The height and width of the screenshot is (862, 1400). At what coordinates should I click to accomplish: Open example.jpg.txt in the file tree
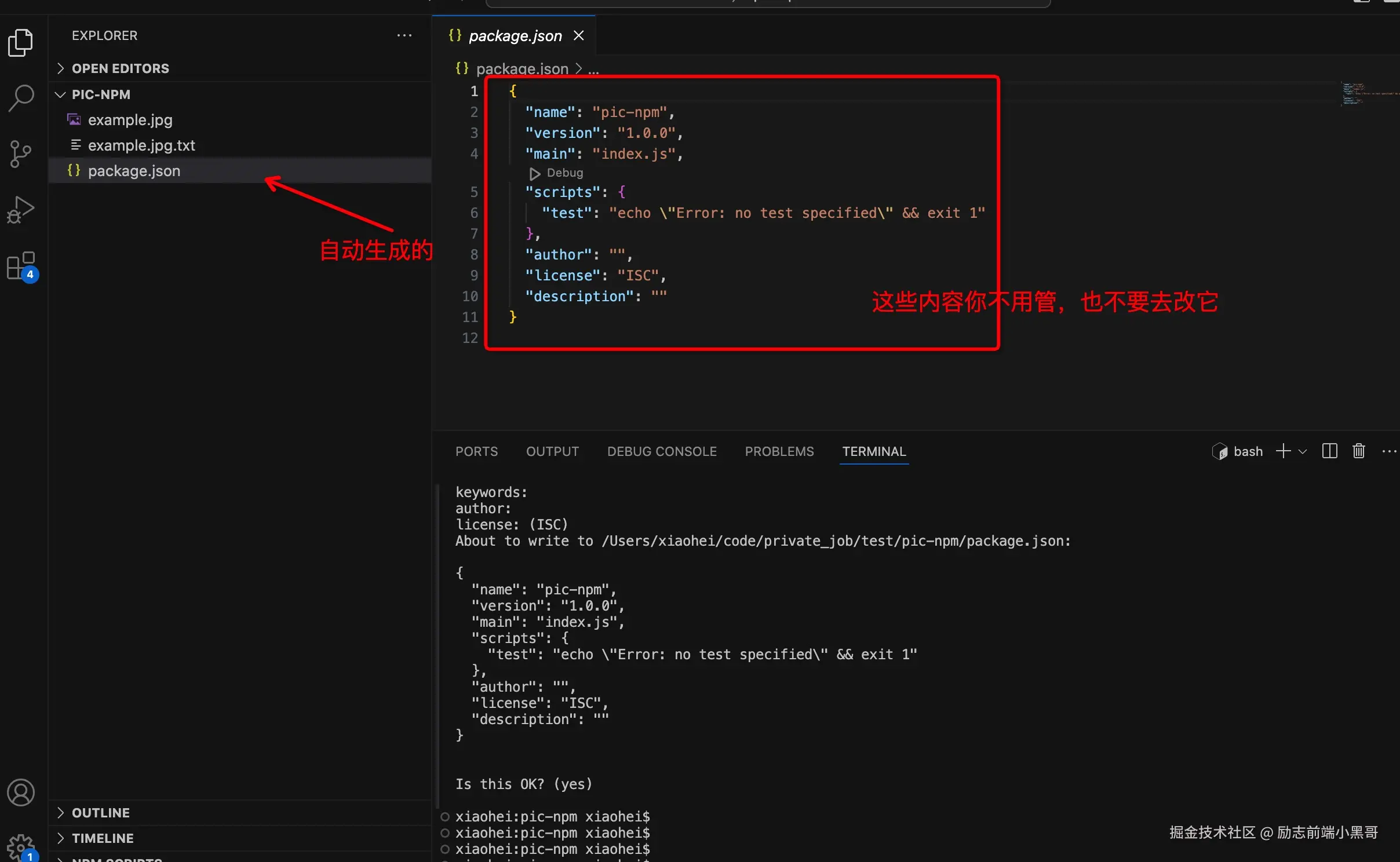click(x=141, y=145)
